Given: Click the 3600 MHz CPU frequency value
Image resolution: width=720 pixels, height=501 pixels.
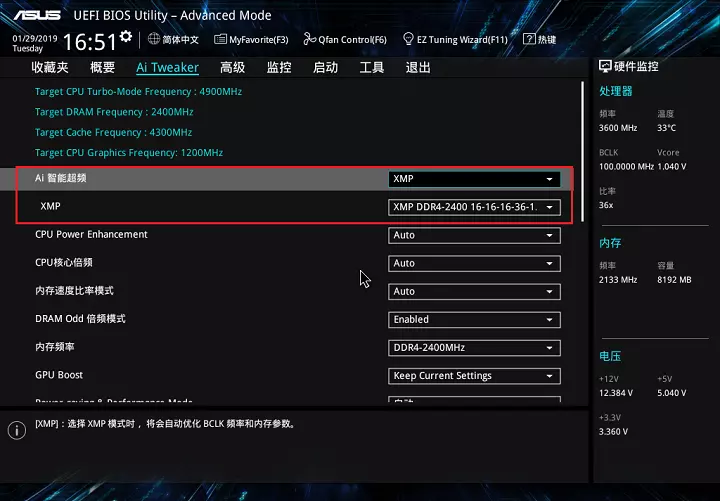Looking at the screenshot, I should 618,128.
